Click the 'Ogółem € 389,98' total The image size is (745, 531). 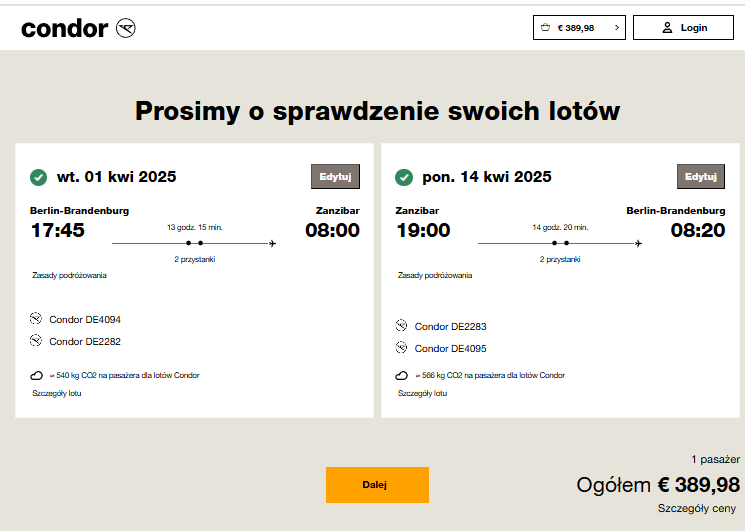658,485
